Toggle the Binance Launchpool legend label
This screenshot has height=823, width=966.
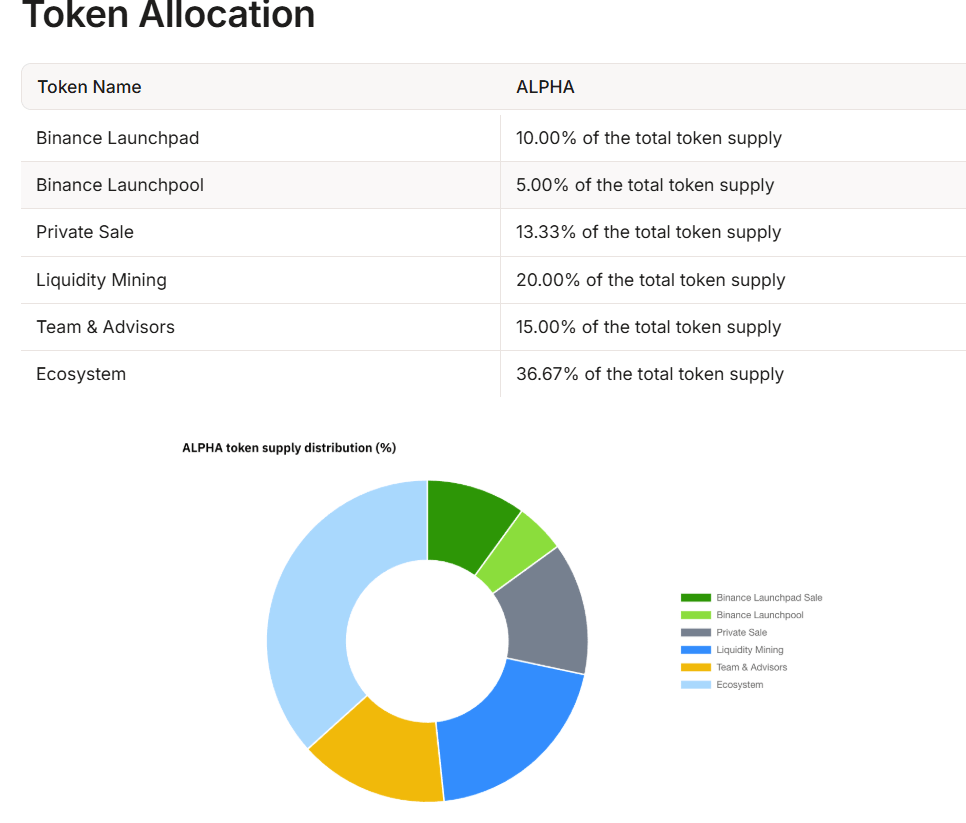coord(759,615)
